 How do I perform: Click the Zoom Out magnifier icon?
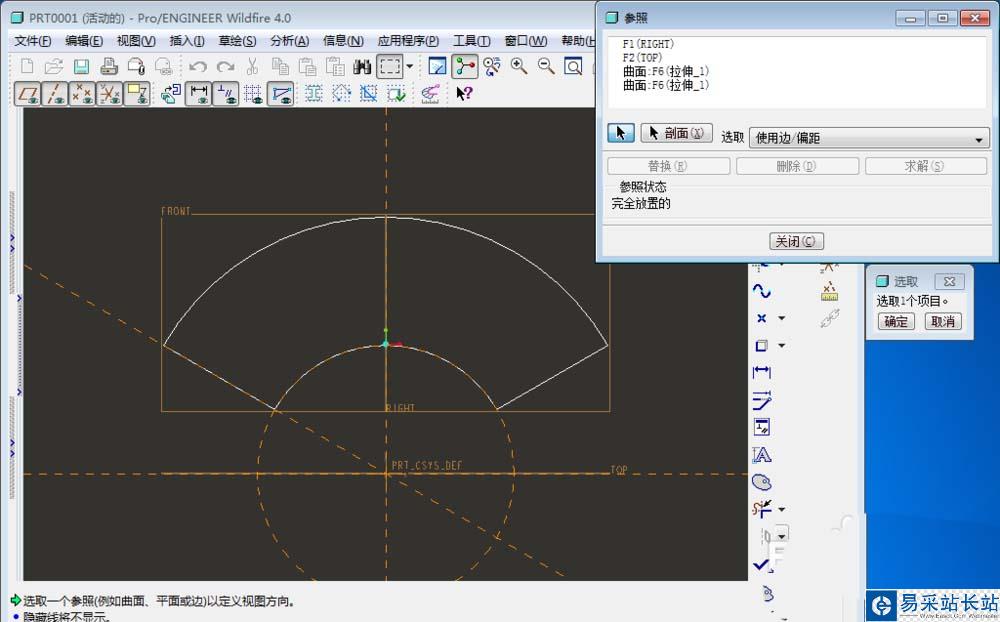point(546,66)
